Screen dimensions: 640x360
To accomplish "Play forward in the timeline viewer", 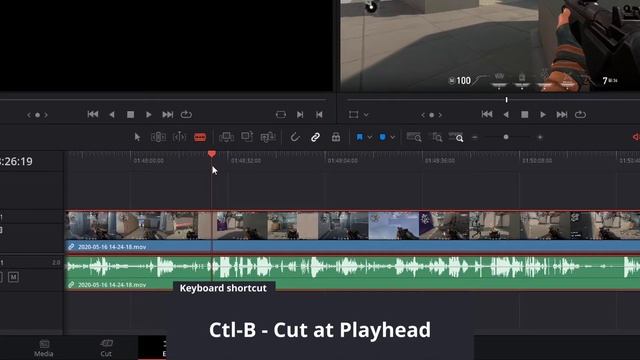I will pyautogui.click(x=543, y=115).
